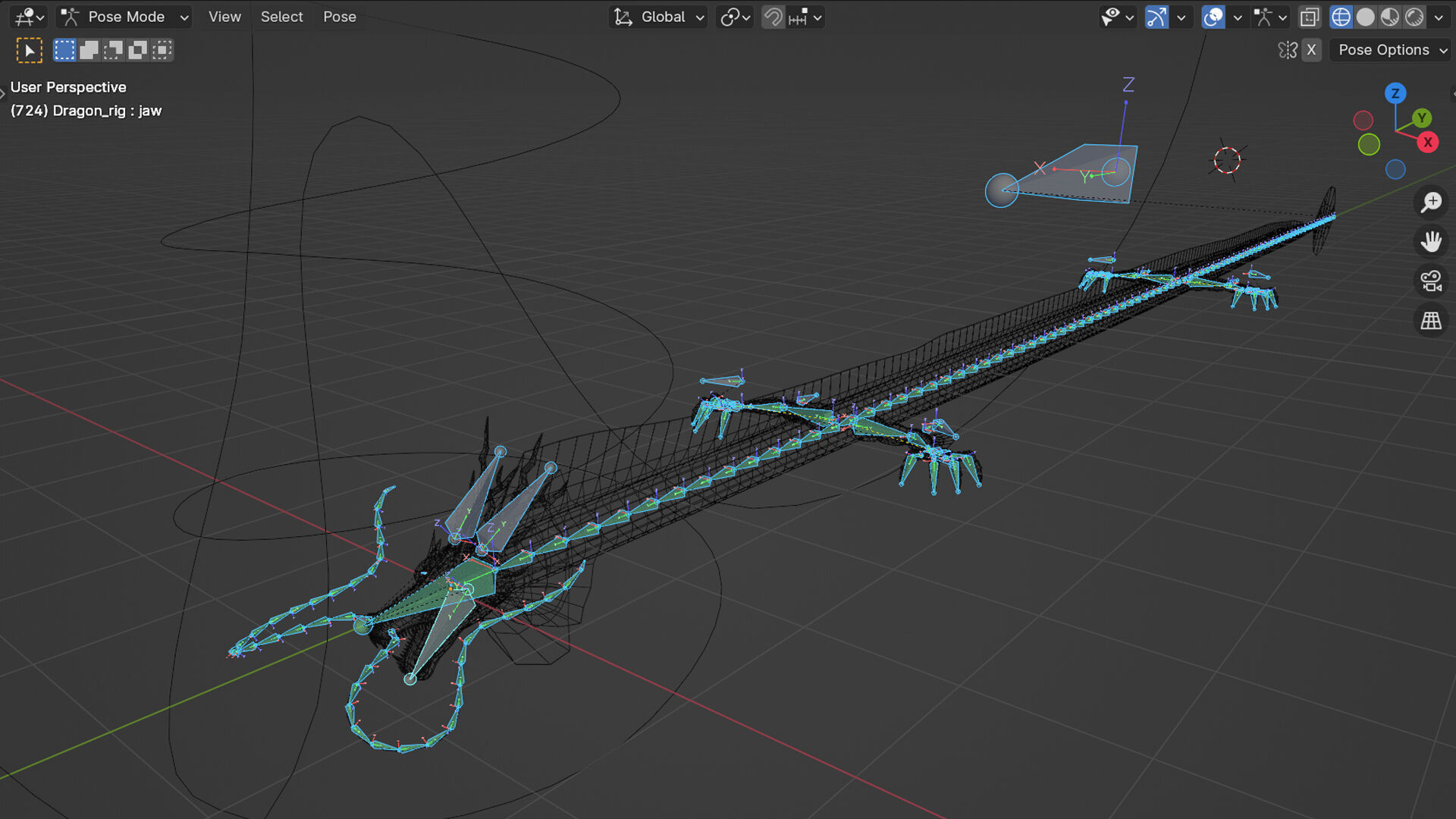Toggle X-ray view icon

coord(1310,17)
